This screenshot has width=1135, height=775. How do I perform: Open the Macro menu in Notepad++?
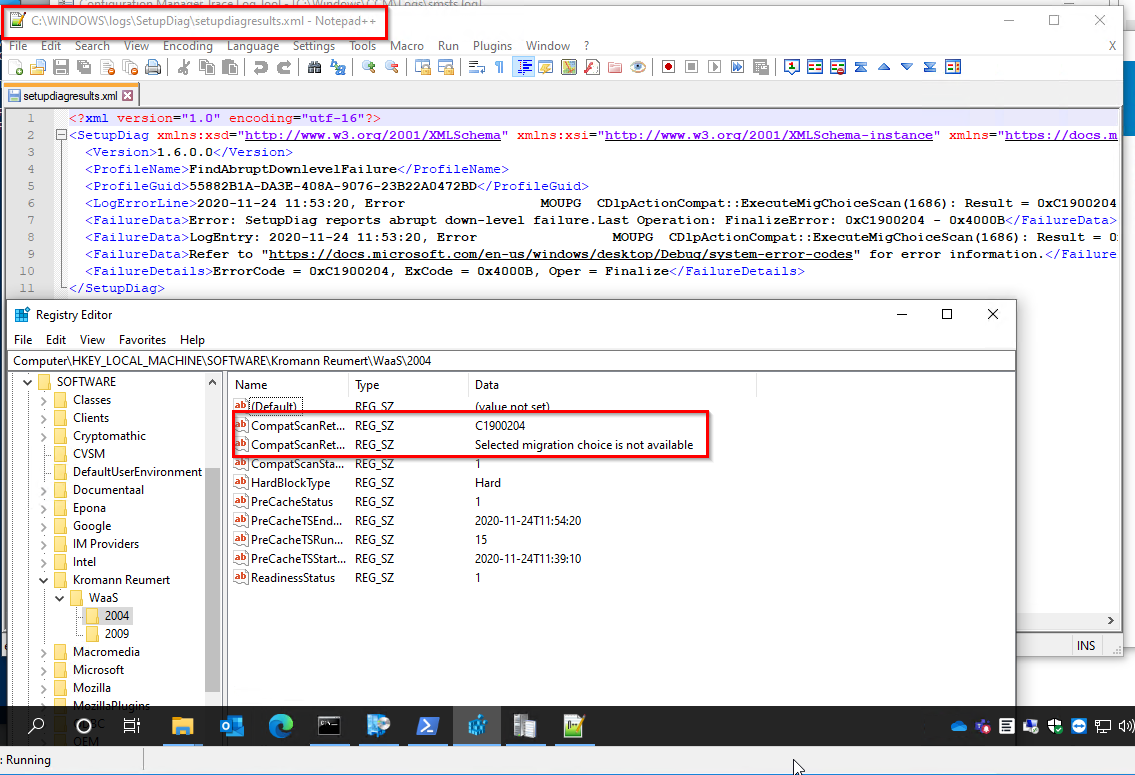(x=407, y=46)
